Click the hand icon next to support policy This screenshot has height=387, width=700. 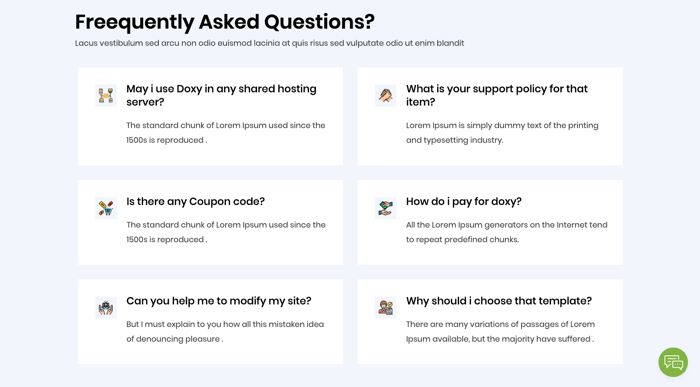(385, 96)
